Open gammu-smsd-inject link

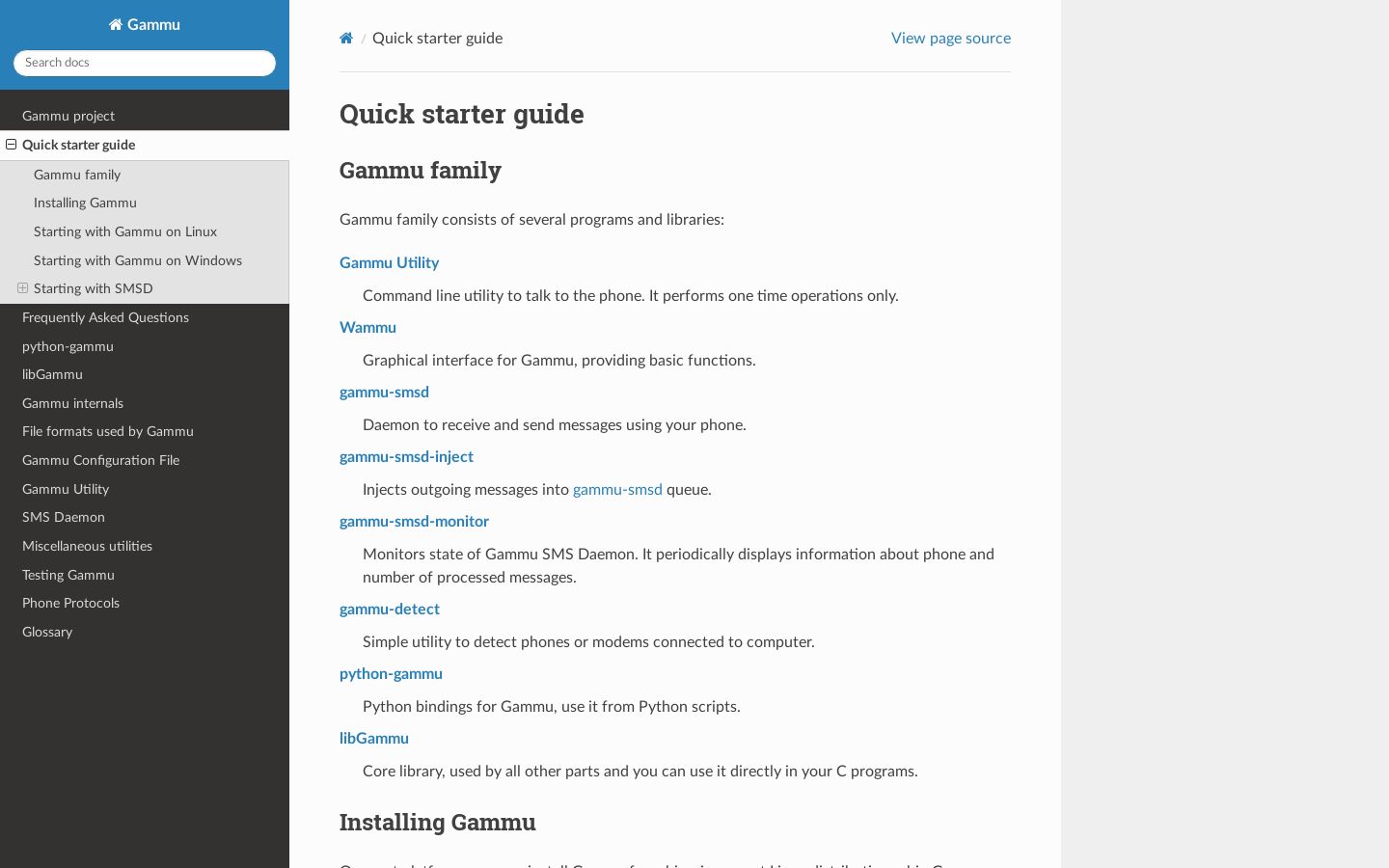click(x=406, y=457)
